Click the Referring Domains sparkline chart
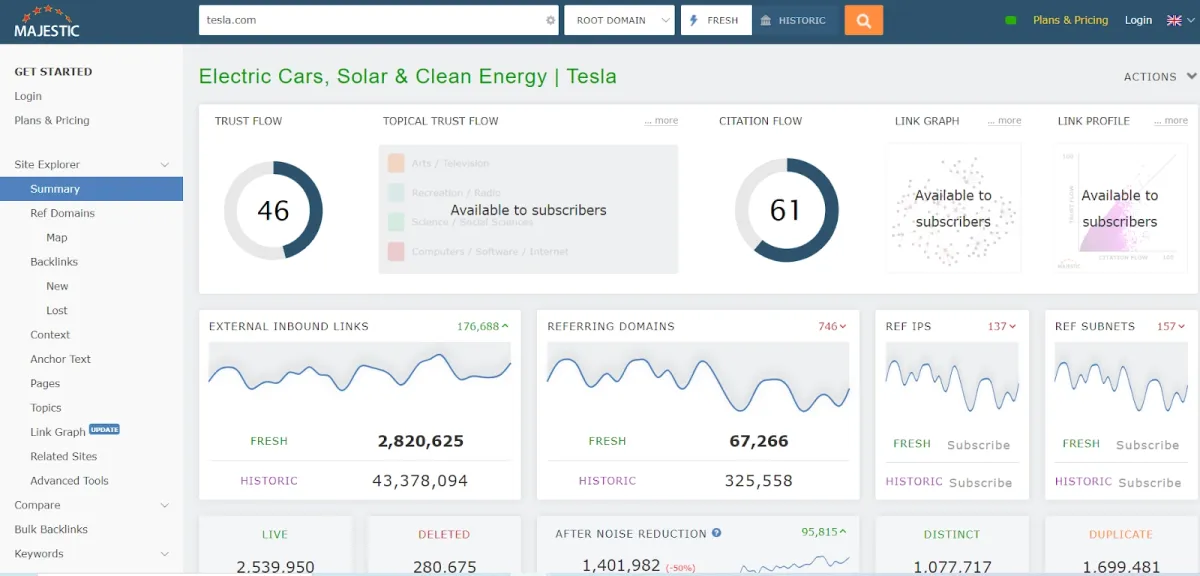The height and width of the screenshot is (576, 1200). coord(698,378)
